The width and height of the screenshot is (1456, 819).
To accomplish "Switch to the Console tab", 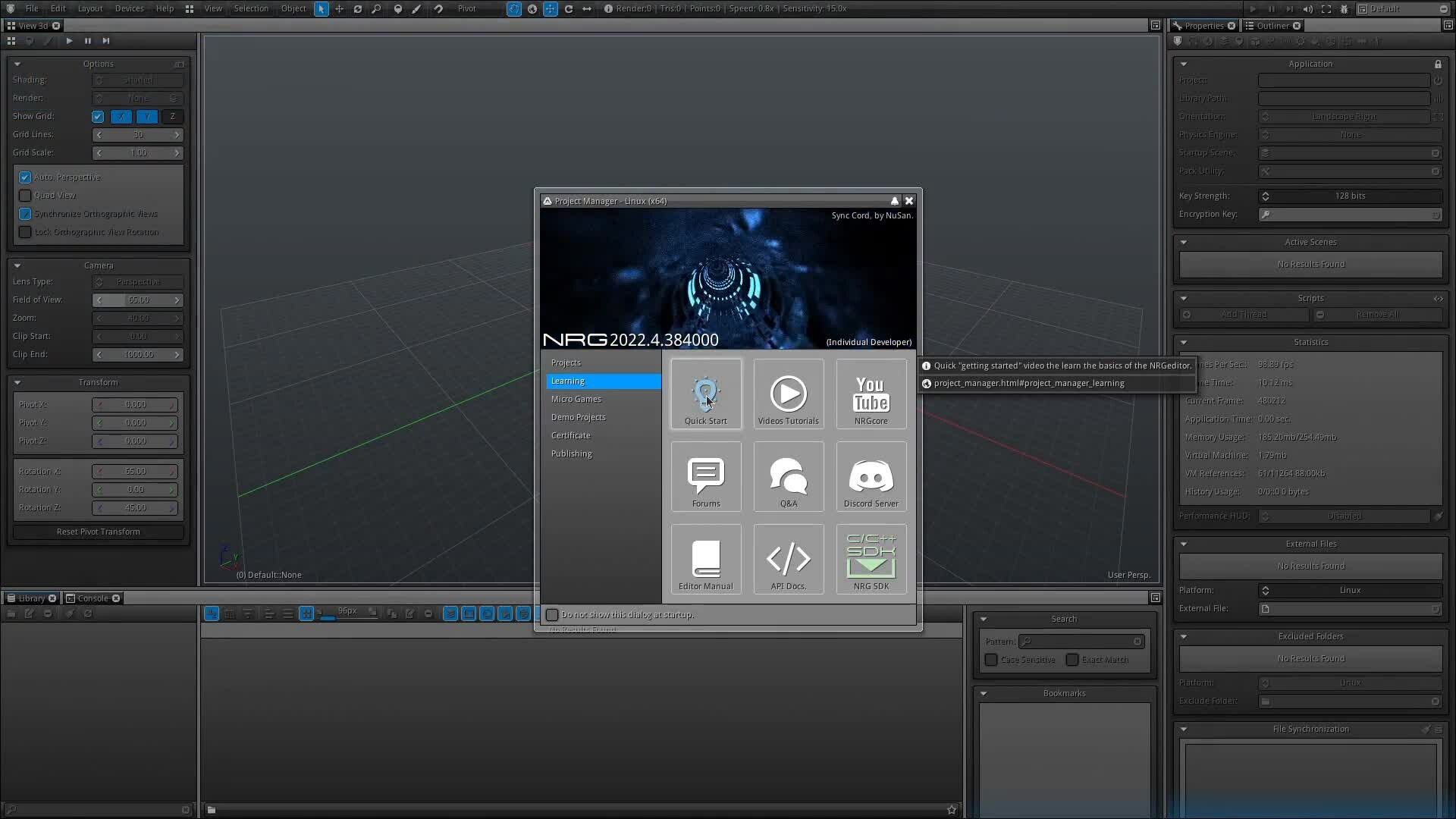I will pyautogui.click(x=93, y=598).
